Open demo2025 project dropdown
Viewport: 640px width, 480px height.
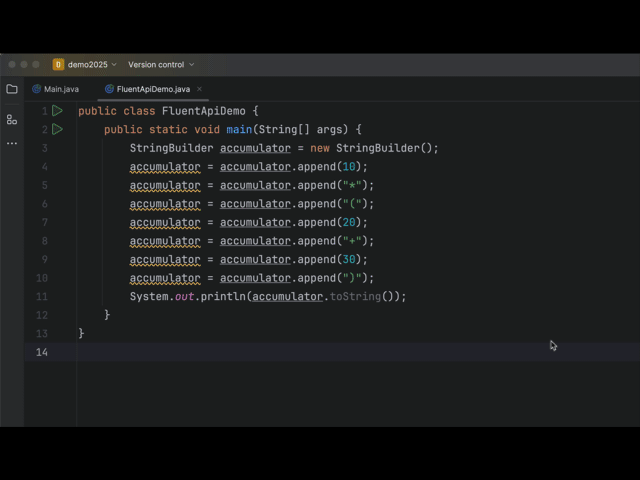click(92, 64)
